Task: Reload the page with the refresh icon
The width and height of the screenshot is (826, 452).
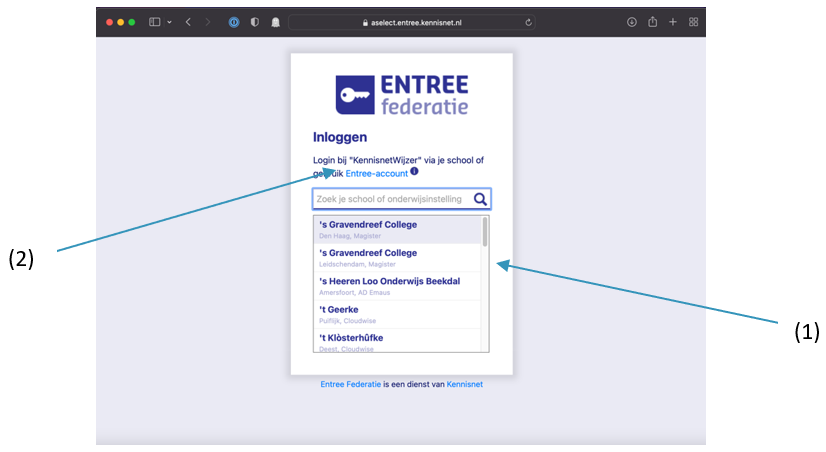Action: 528,22
